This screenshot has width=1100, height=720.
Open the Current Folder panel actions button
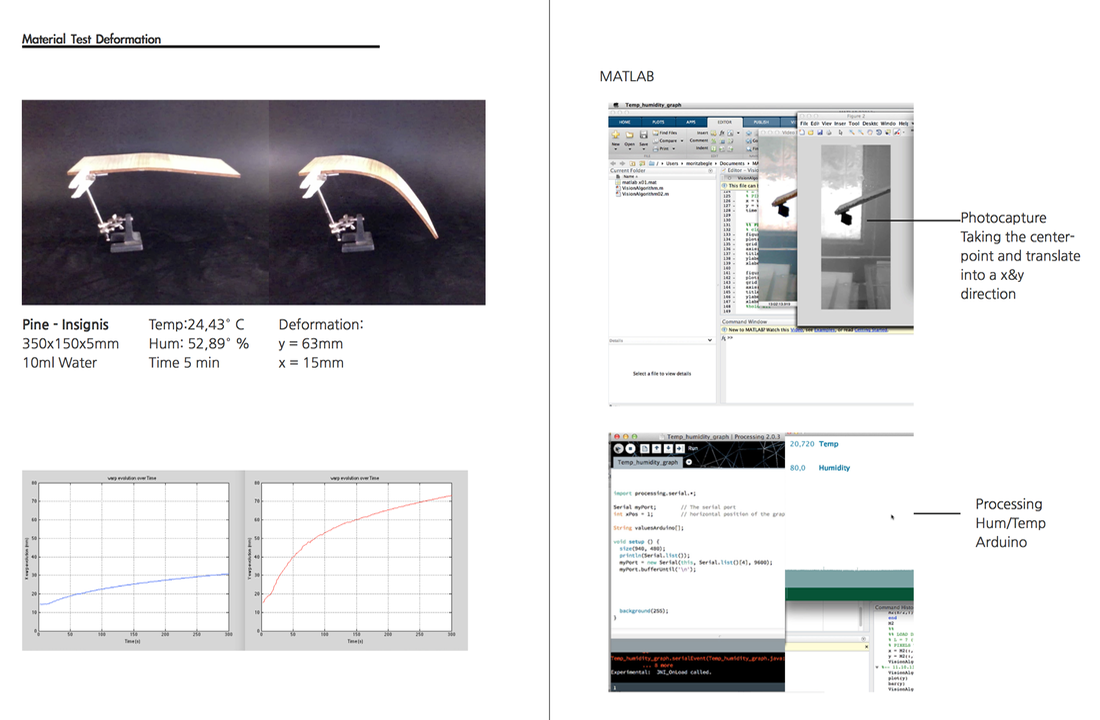pos(710,171)
